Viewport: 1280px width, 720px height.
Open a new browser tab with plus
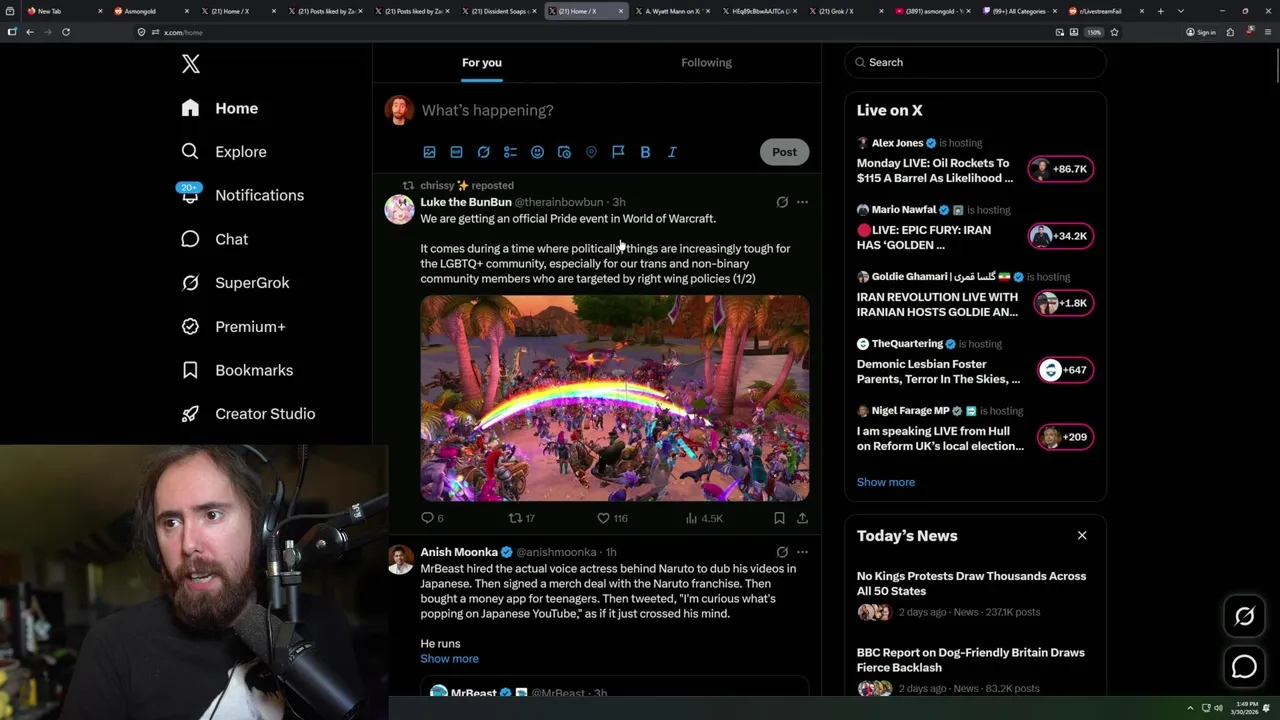click(x=1160, y=11)
